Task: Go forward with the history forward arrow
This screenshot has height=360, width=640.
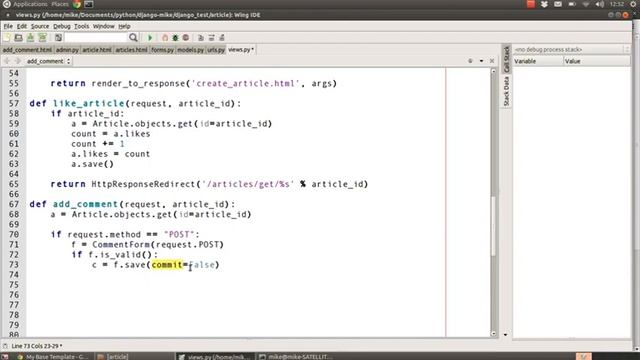Action: pyautogui.click(x=17, y=61)
